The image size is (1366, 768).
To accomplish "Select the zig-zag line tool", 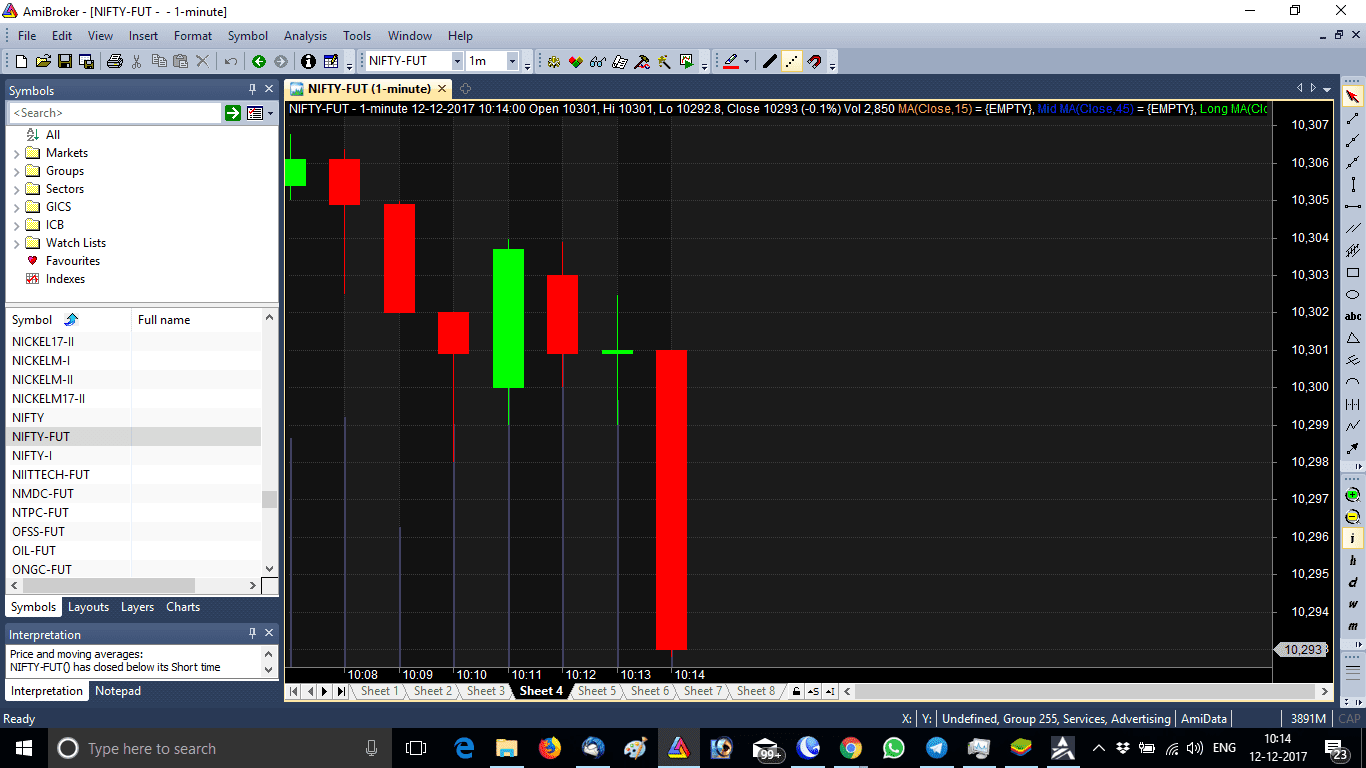I will pos(1353,427).
